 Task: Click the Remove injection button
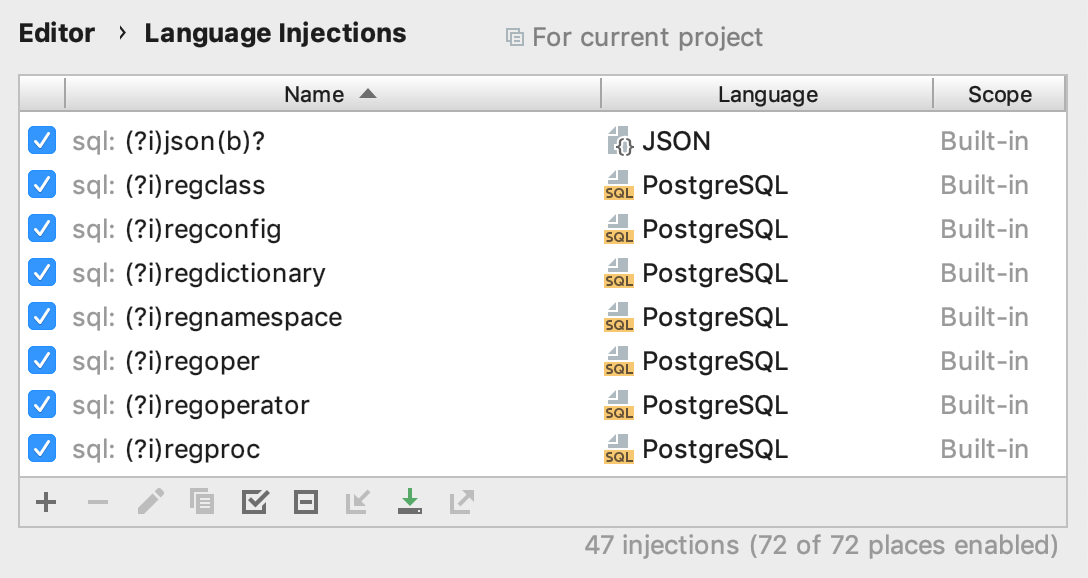(x=98, y=503)
